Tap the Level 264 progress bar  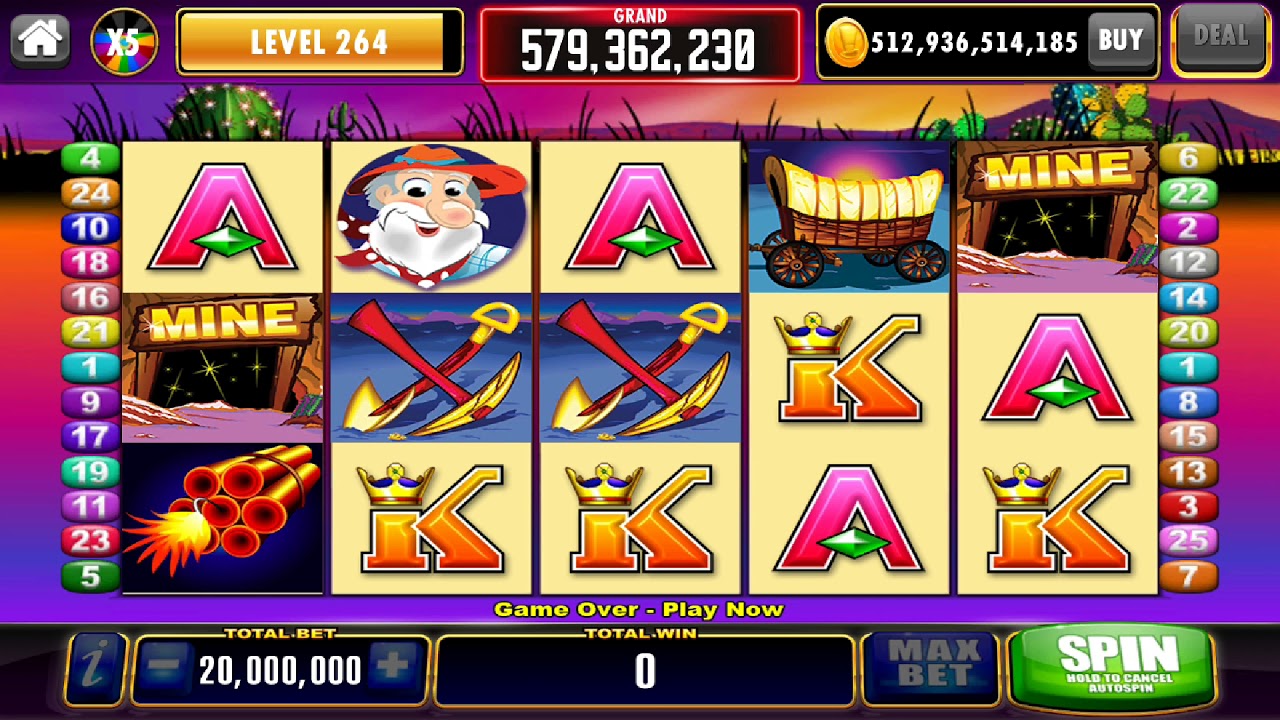320,42
